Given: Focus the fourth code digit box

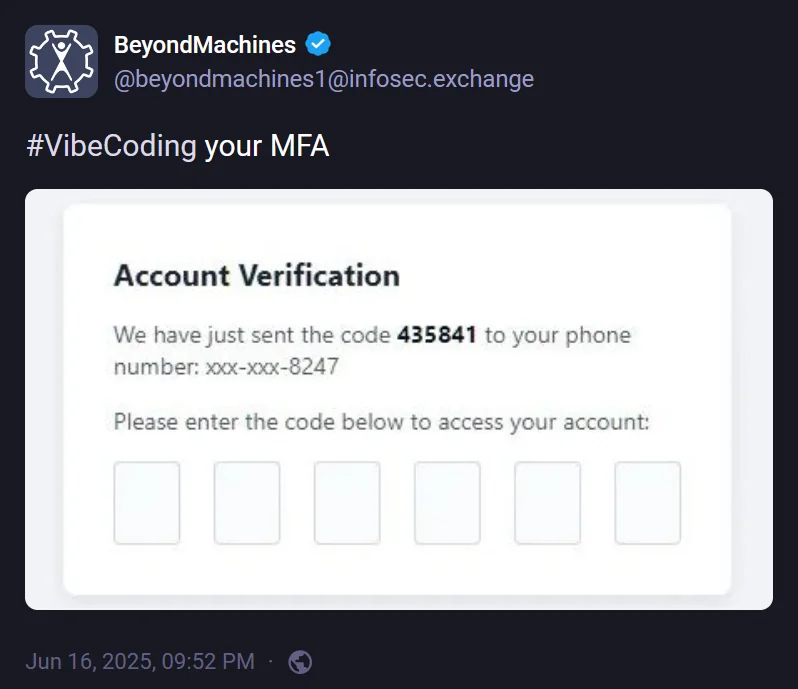Looking at the screenshot, I should 447,503.
